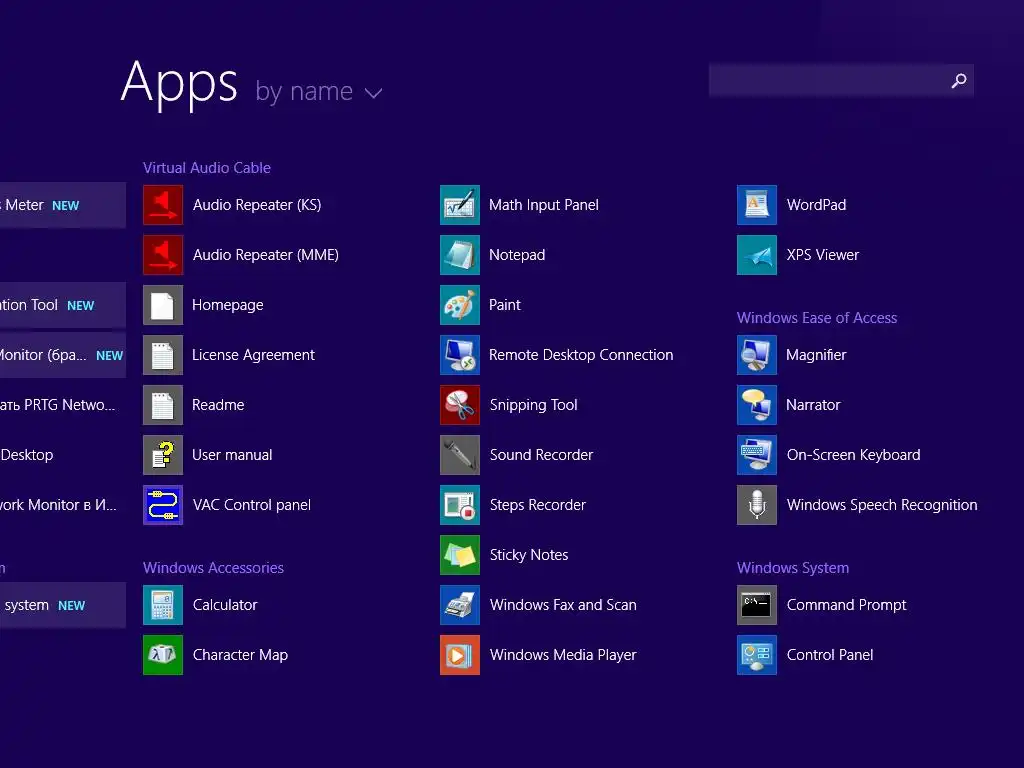Screen dimensions: 1024x768
Task: Open the Homepage document icon
Action: (x=163, y=305)
